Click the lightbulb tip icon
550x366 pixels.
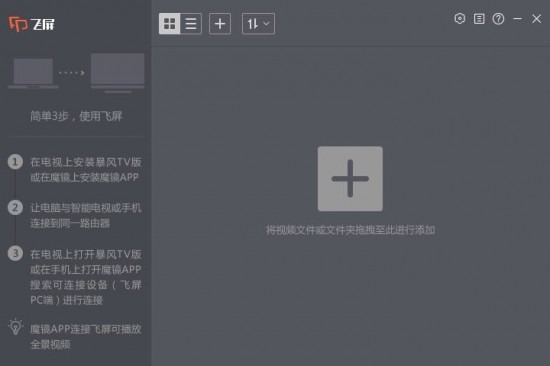(x=15, y=327)
